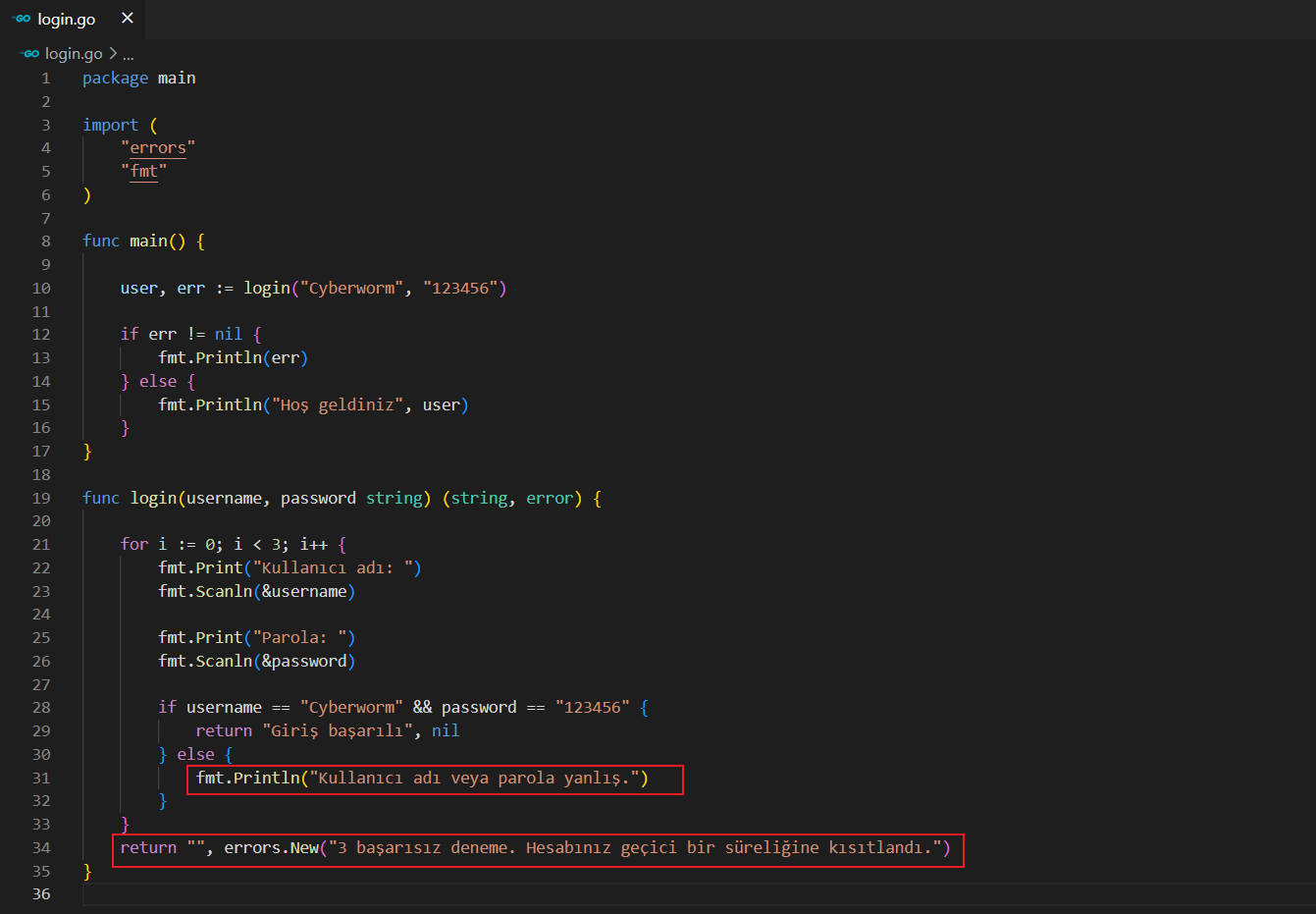The image size is (1316, 914).
Task: Click the "Kullanıcı adı veya parola yanlış." string
Action: coord(475,779)
